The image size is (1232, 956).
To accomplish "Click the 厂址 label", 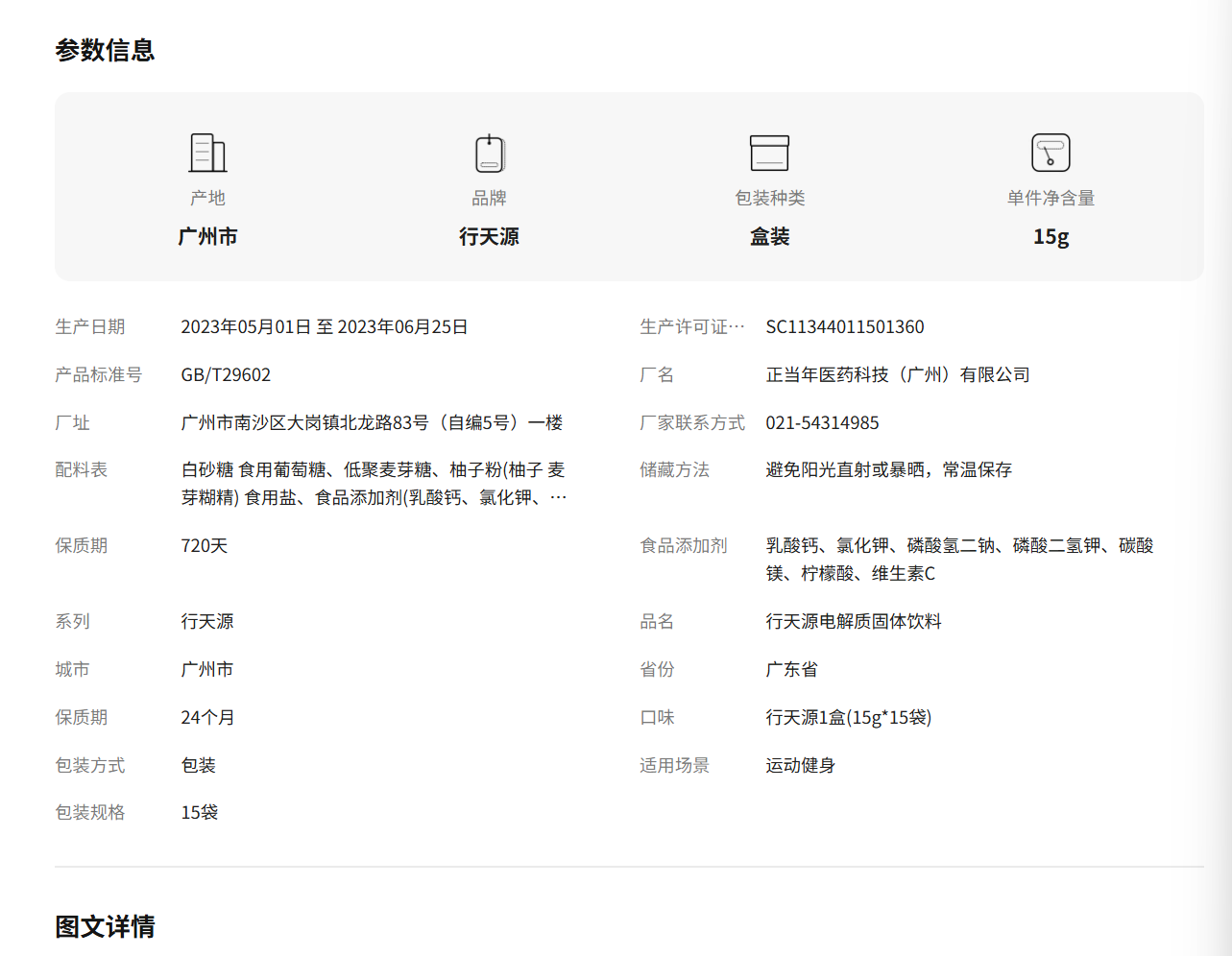I will click(72, 423).
